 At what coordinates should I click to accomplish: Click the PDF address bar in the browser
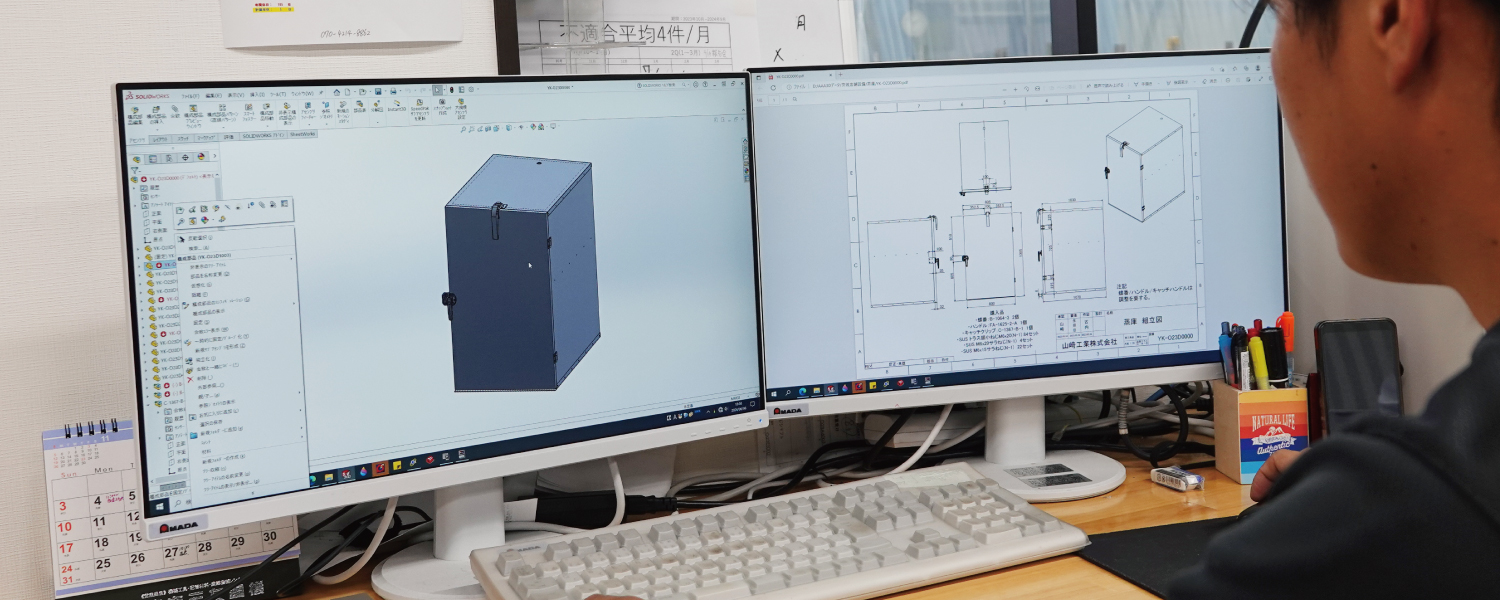[860, 87]
